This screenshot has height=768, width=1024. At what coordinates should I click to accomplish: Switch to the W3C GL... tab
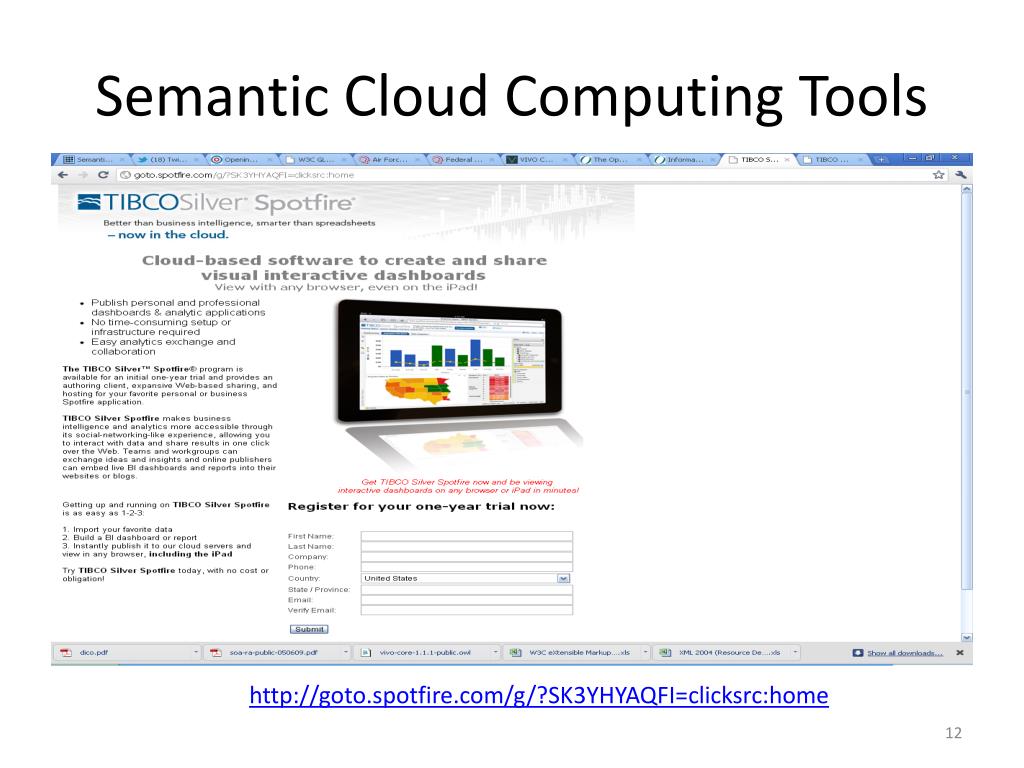tap(315, 159)
